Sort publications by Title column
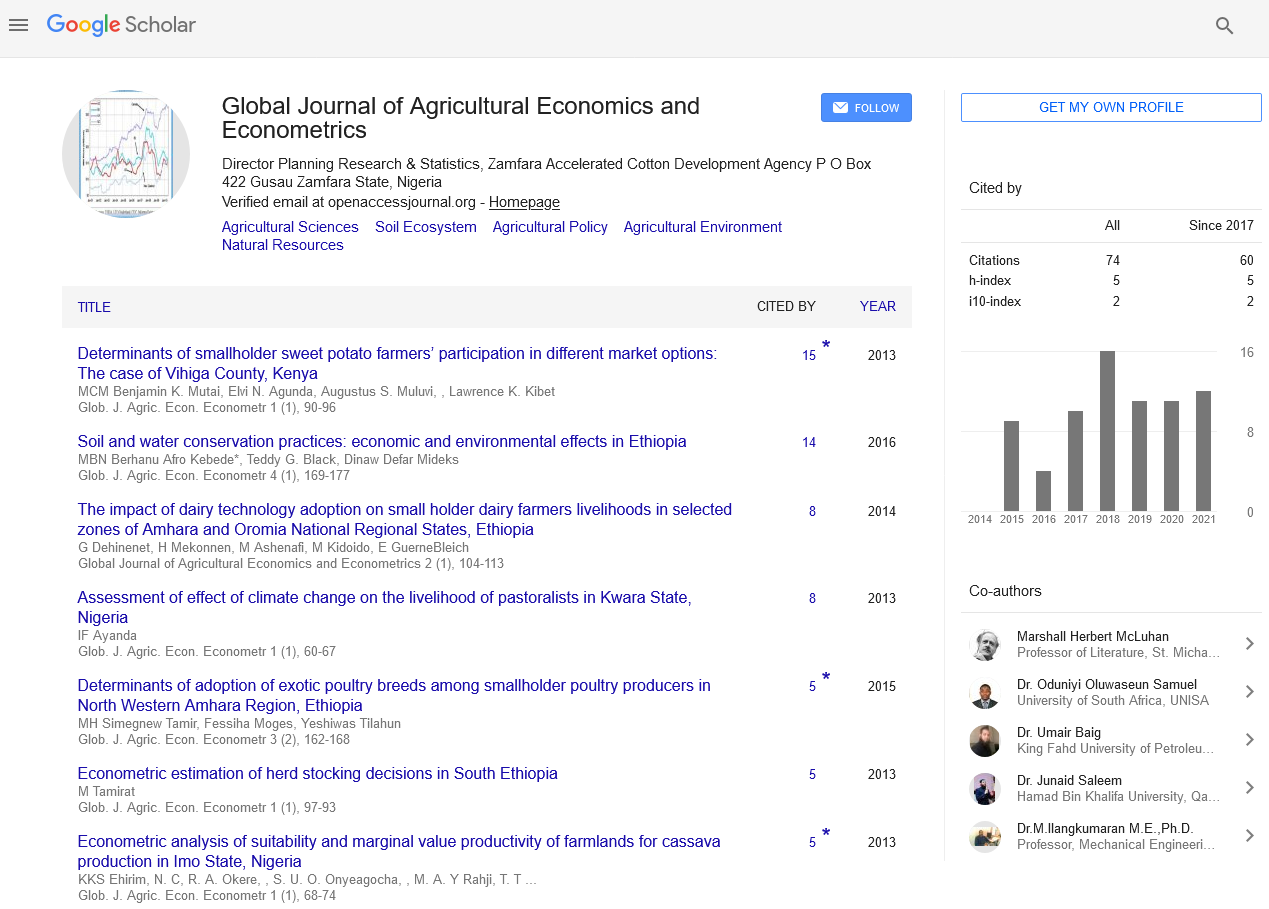The height and width of the screenshot is (909, 1269). point(94,307)
